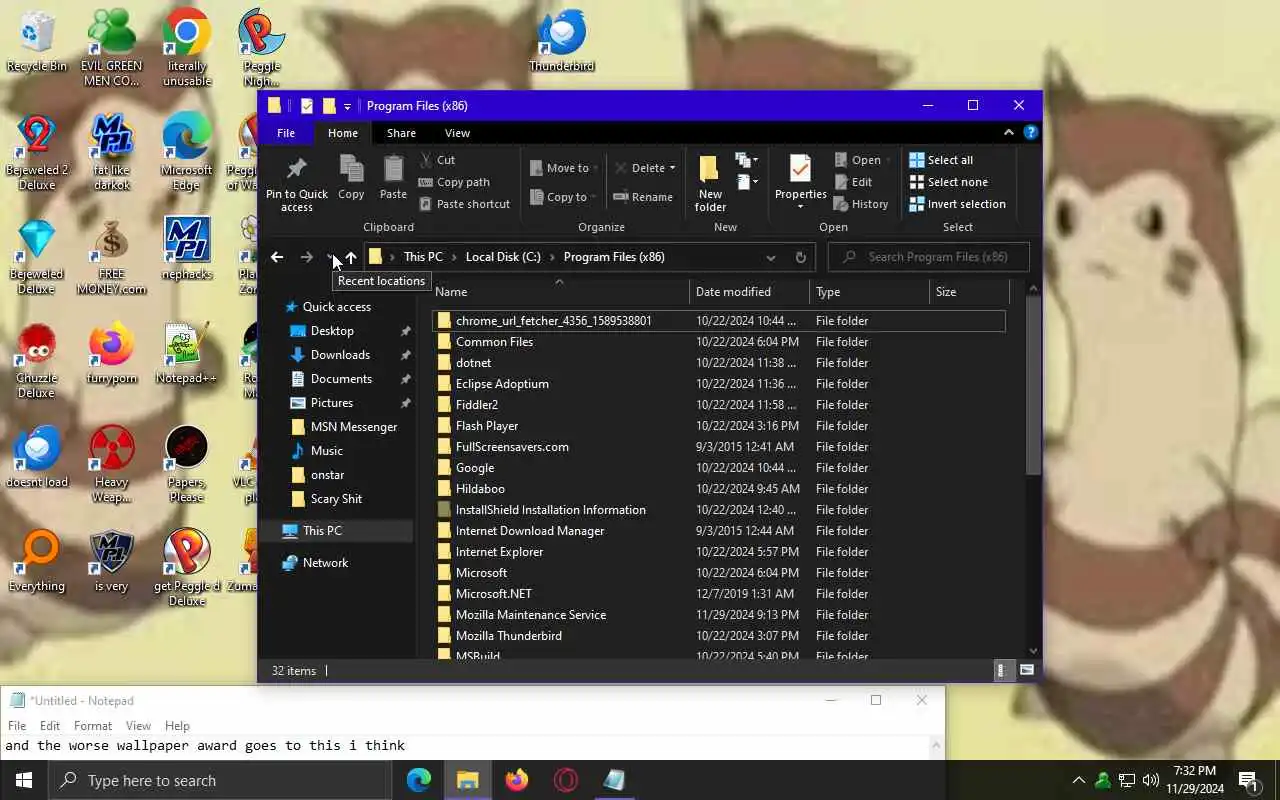The height and width of the screenshot is (800, 1280).
Task: Sort by Name column header
Action: [559, 292]
